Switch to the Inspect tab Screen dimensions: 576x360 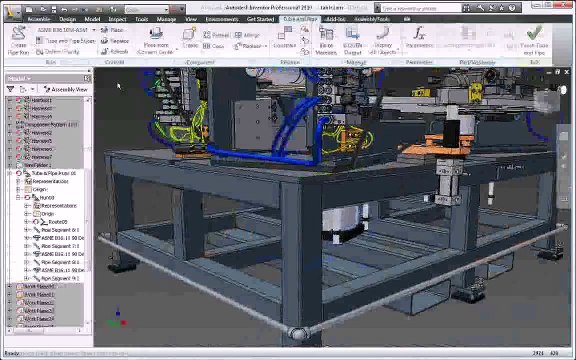click(x=117, y=19)
